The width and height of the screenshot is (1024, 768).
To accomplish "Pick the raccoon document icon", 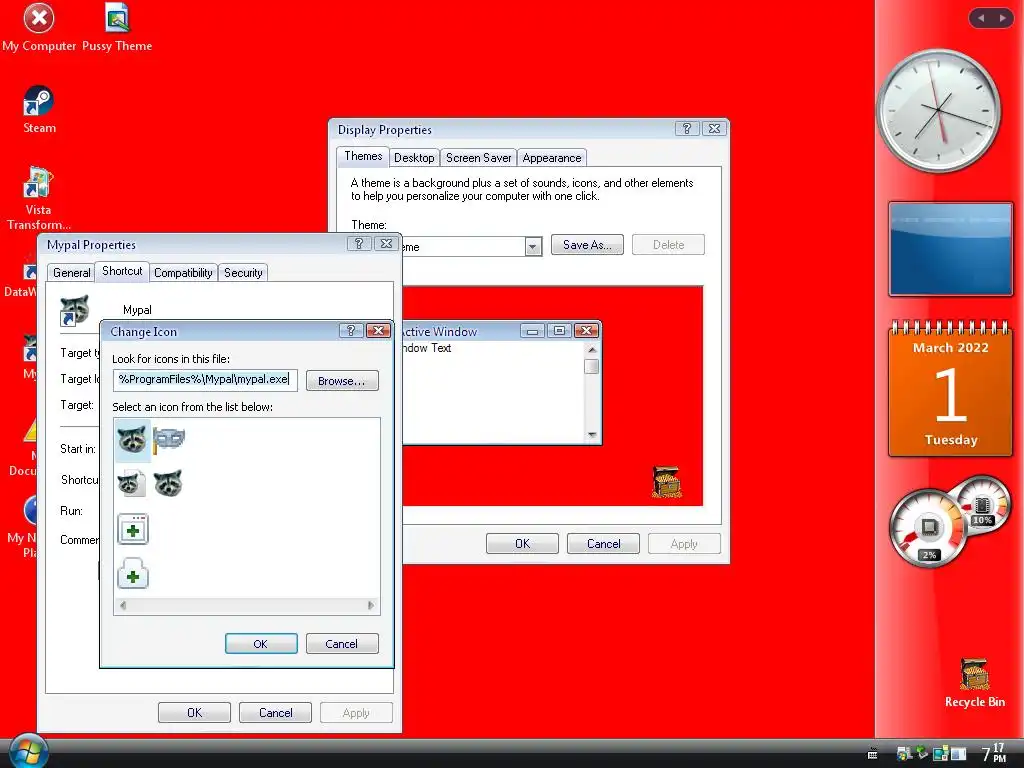I will point(132,484).
